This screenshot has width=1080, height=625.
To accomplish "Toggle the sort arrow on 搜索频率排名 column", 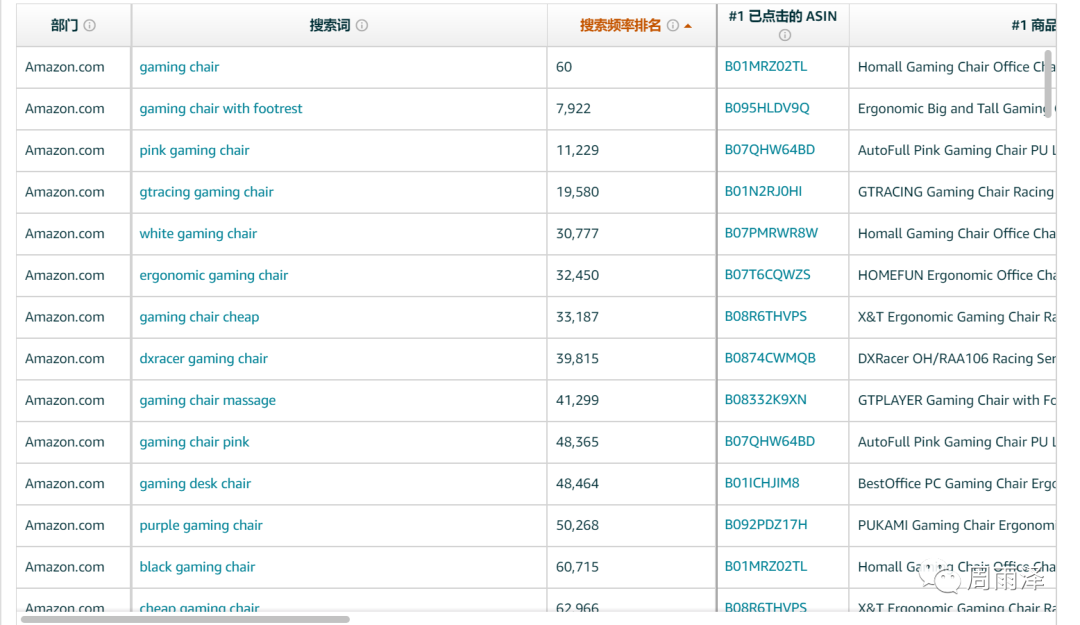I will [x=688, y=26].
